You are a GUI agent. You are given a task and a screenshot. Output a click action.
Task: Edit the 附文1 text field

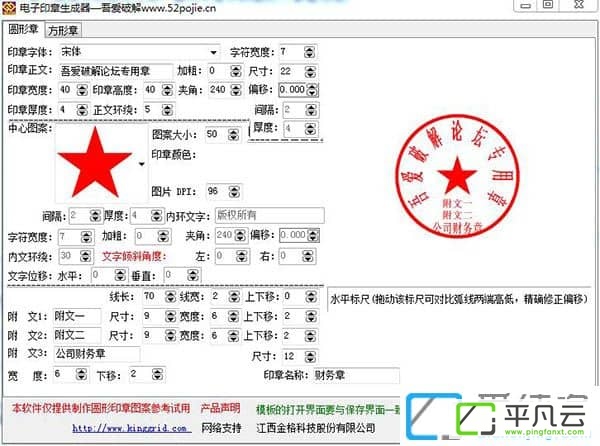pyautogui.click(x=77, y=316)
